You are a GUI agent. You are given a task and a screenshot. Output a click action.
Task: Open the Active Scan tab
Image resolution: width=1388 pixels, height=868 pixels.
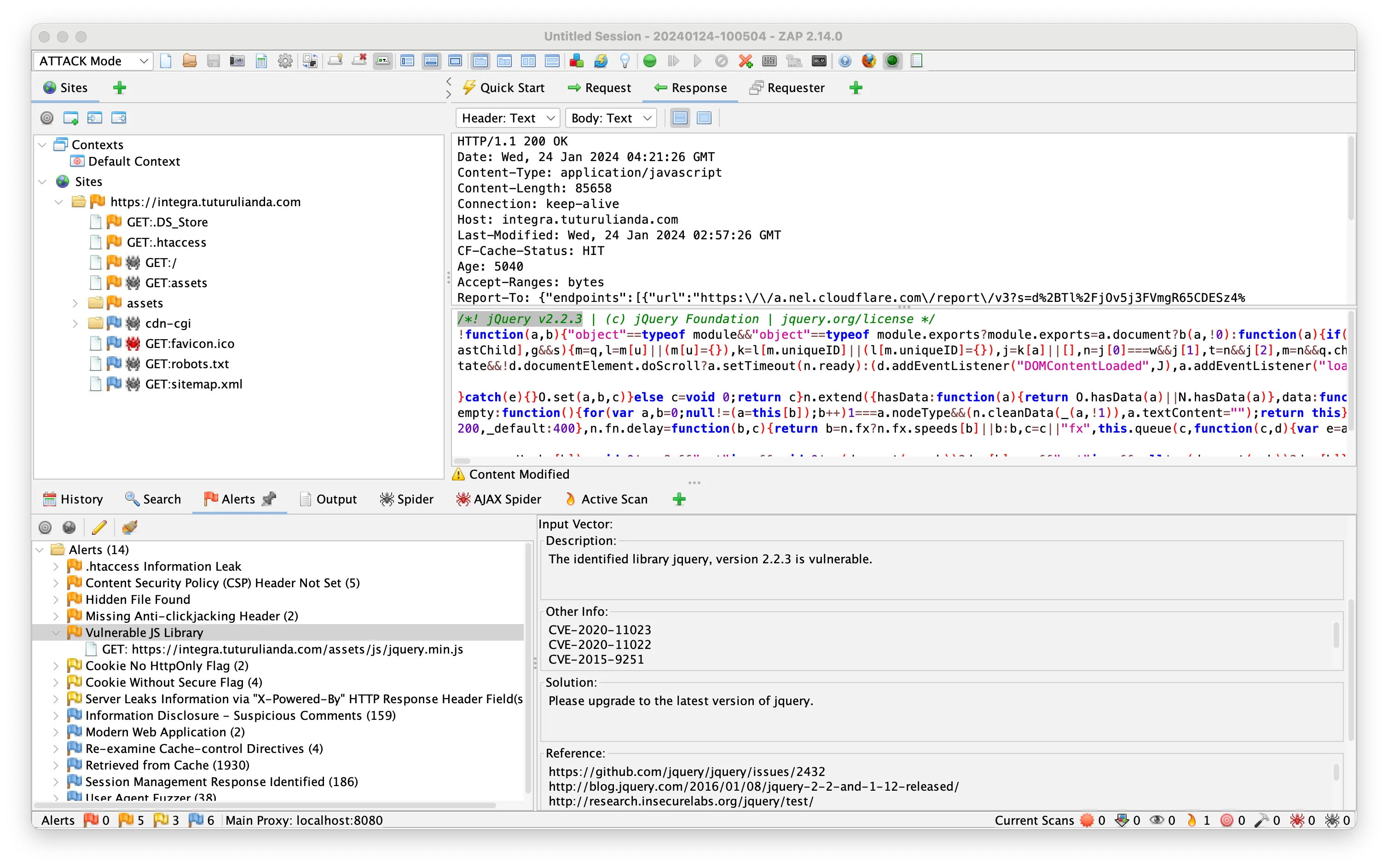pos(606,499)
